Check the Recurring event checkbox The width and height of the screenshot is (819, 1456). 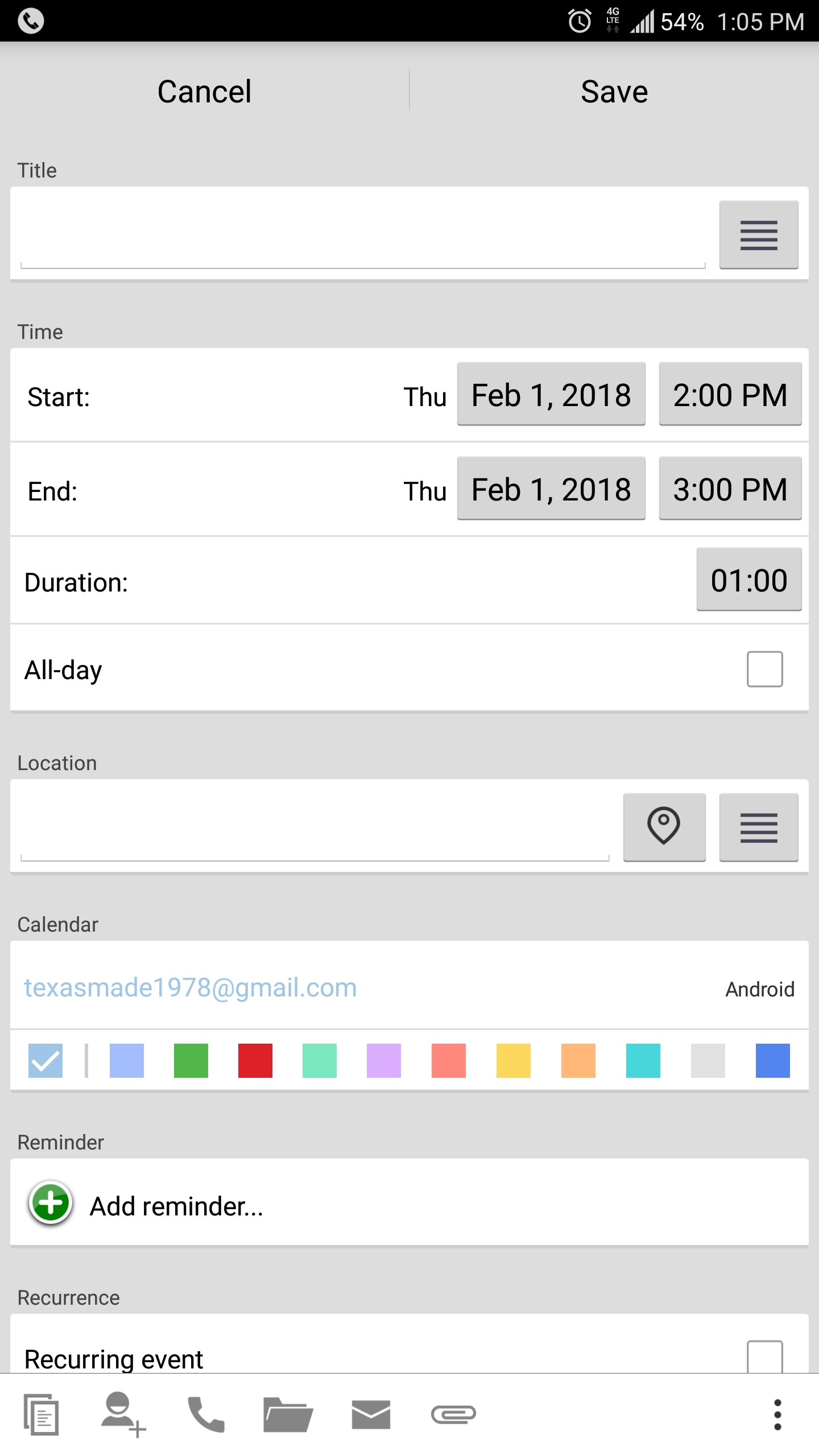tap(764, 1357)
